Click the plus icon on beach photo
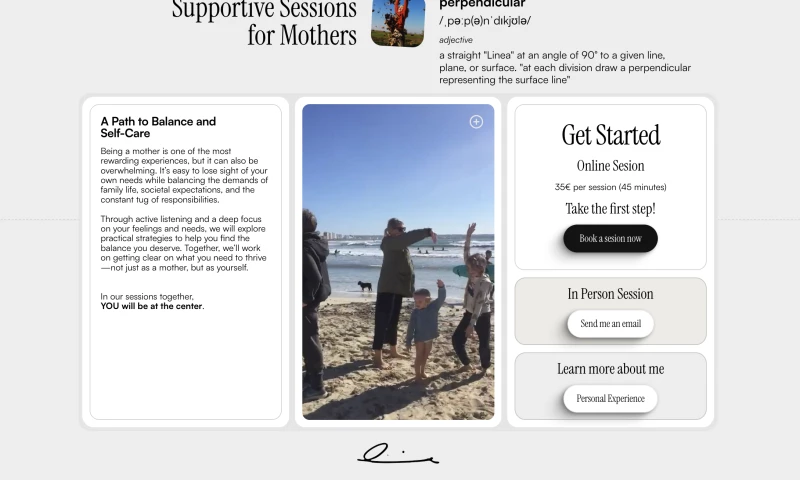 [476, 121]
